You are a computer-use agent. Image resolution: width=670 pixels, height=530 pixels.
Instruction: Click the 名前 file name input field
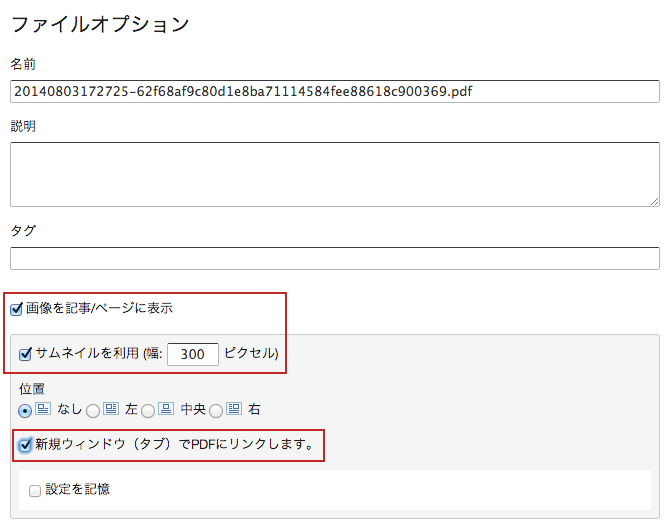click(335, 91)
